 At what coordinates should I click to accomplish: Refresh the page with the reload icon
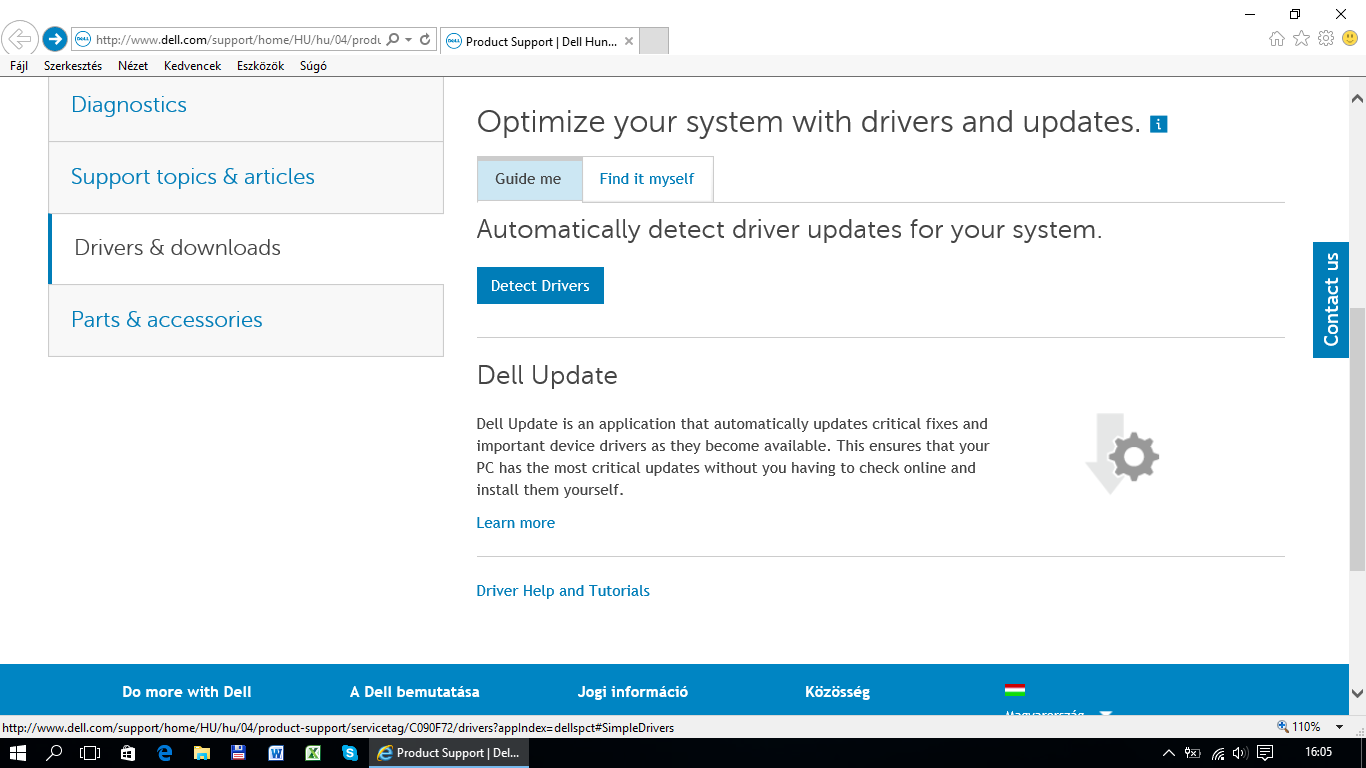[x=425, y=40]
